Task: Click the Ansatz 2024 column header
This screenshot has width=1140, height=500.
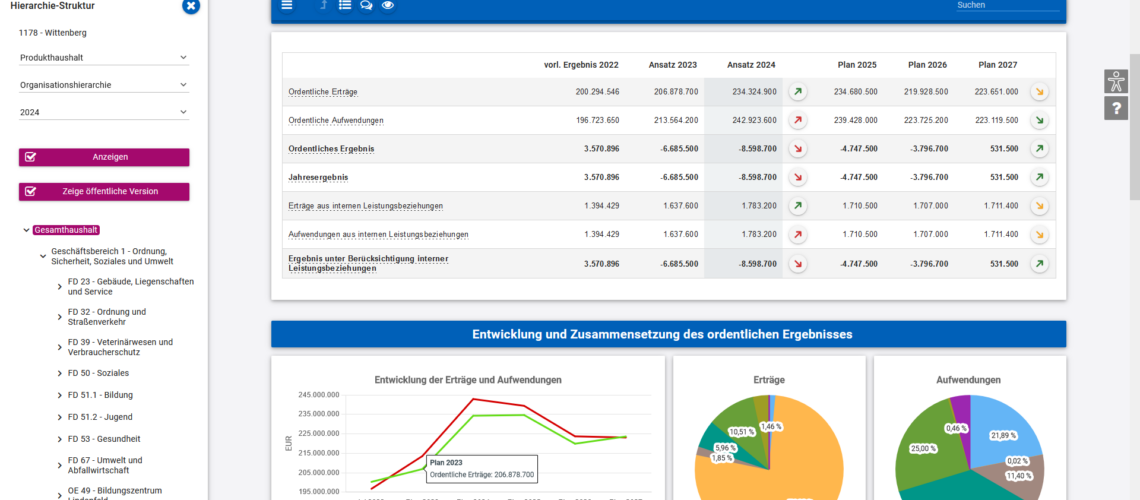Action: (x=751, y=65)
